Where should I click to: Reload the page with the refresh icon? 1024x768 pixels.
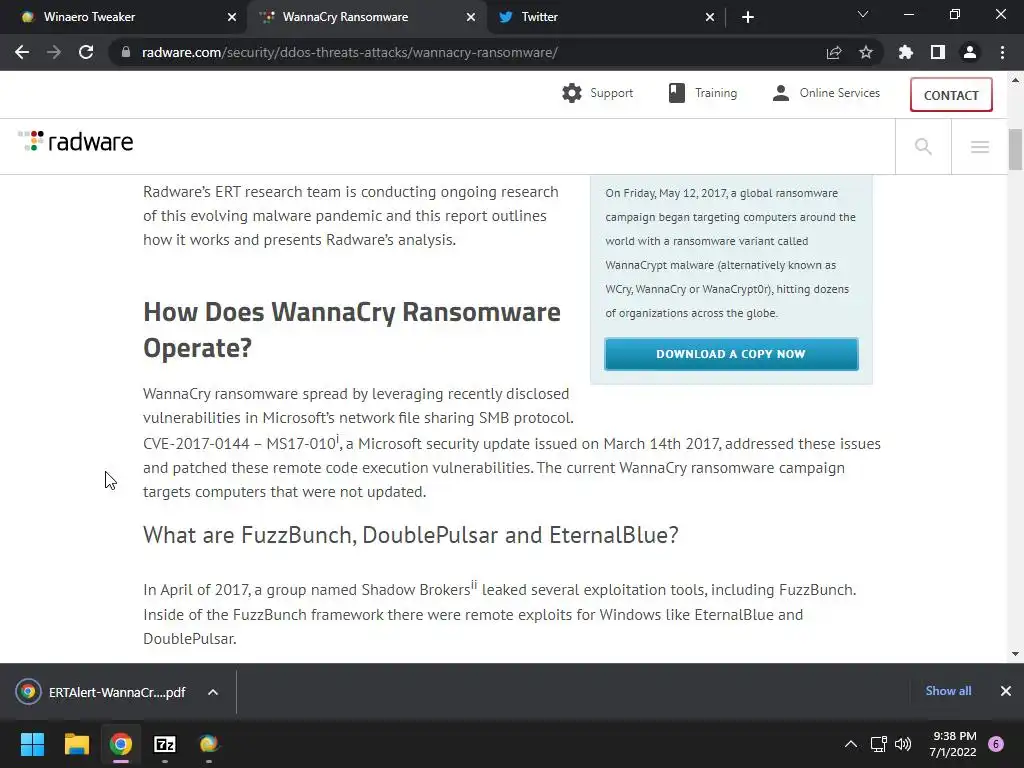pyautogui.click(x=86, y=52)
